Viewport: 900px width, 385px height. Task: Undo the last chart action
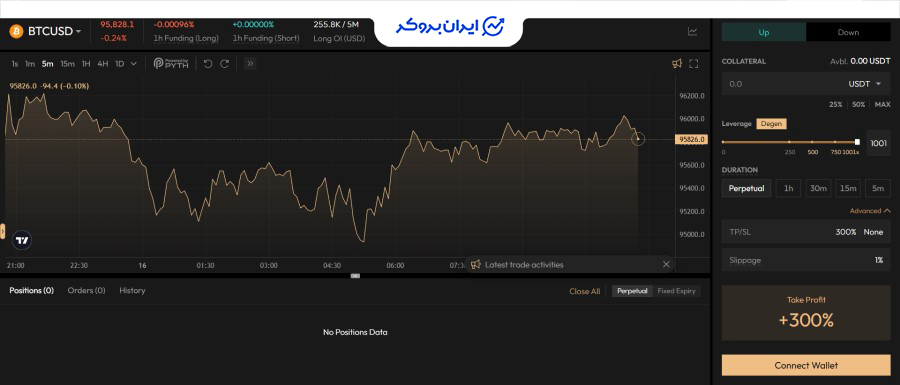[208, 64]
